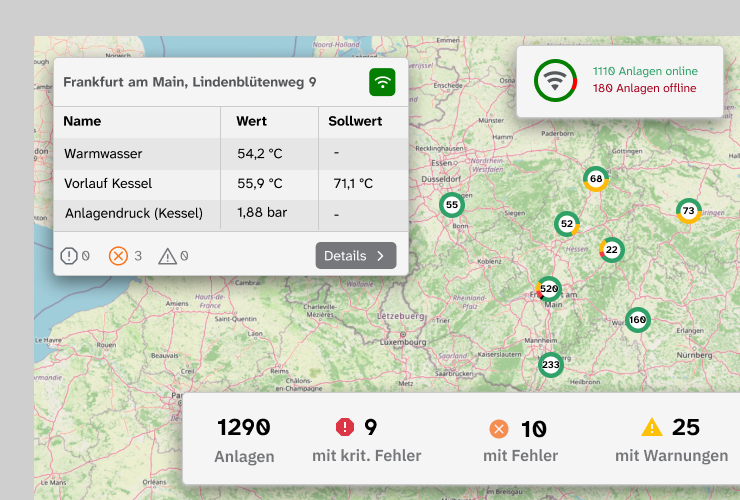Click the 'Düsseldorf' label on the map
740x500 pixels.
coord(441,179)
